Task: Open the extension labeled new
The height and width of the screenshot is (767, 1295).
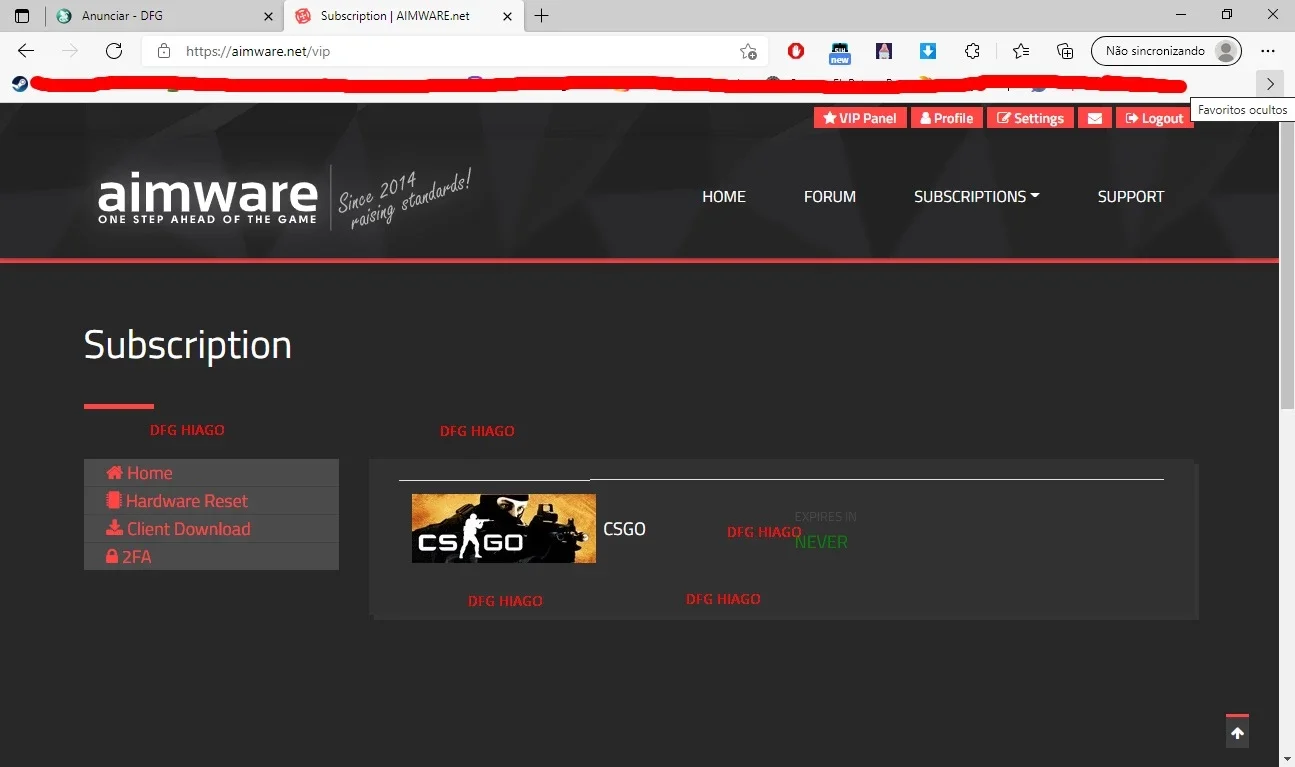Action: tap(840, 52)
